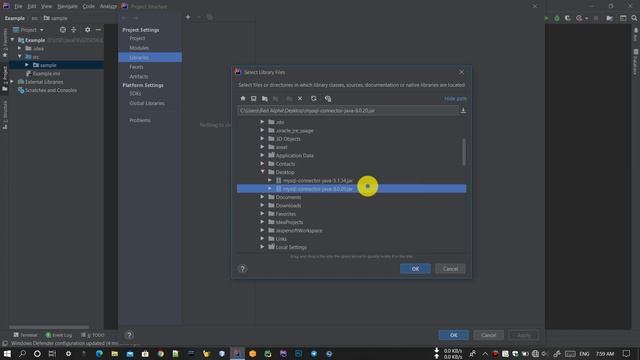Expand the Downloads folder
This screenshot has height=360, width=640.
(262, 205)
